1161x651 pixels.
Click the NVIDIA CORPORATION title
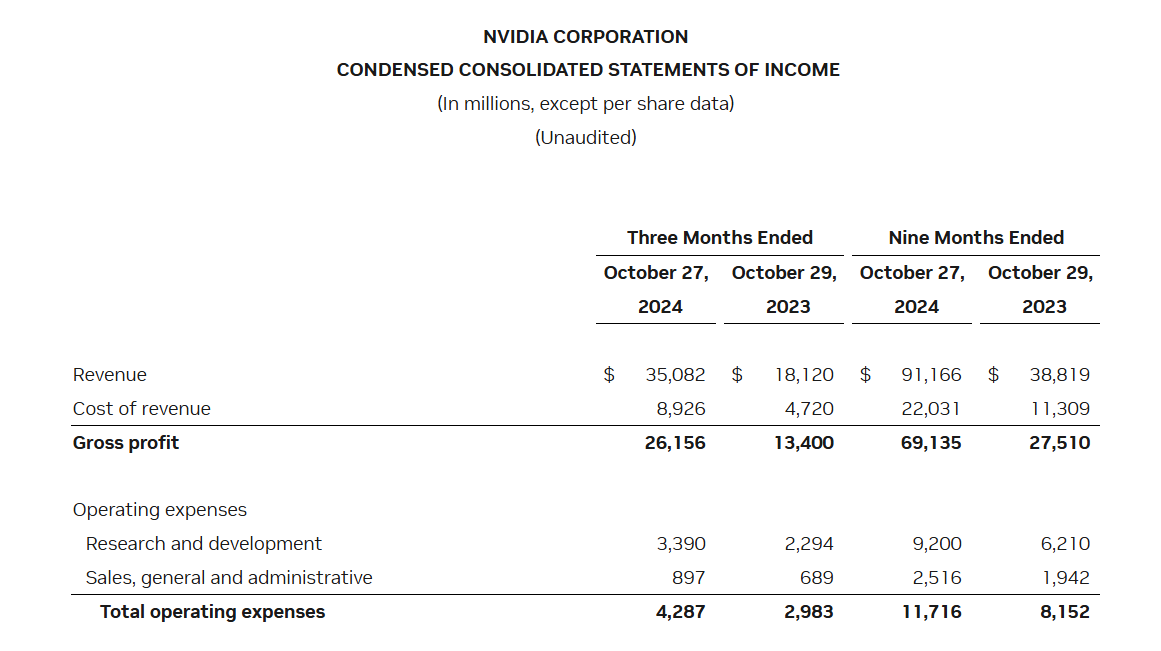pos(585,36)
